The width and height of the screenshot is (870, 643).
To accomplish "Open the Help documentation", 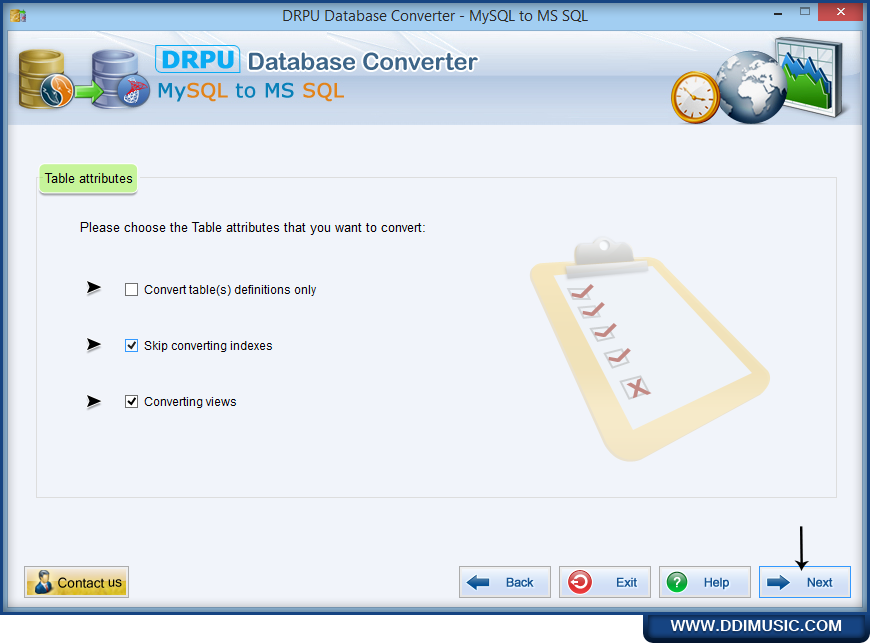I will pos(705,582).
